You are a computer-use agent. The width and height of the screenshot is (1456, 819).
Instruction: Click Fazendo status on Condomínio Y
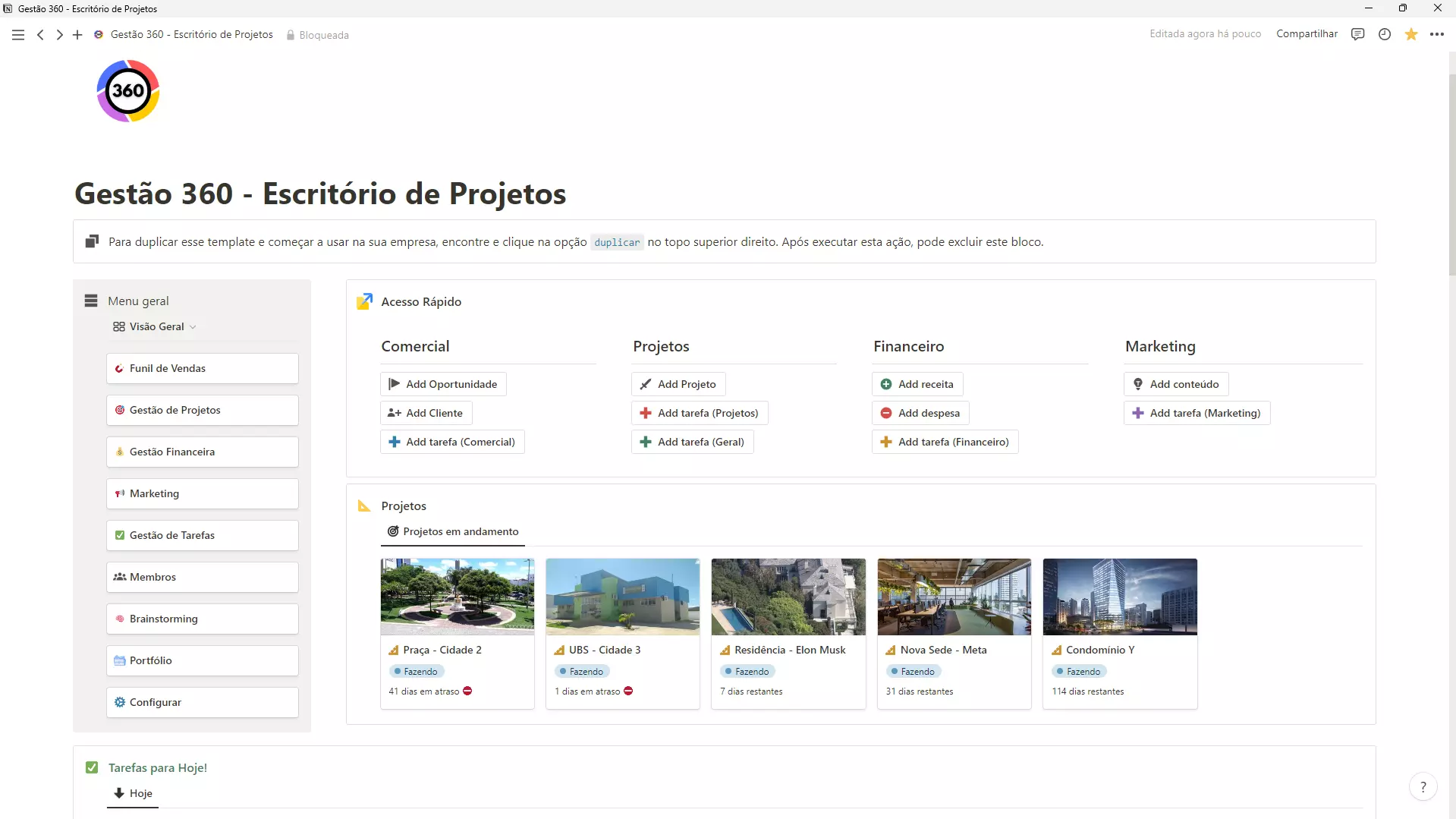click(x=1079, y=672)
